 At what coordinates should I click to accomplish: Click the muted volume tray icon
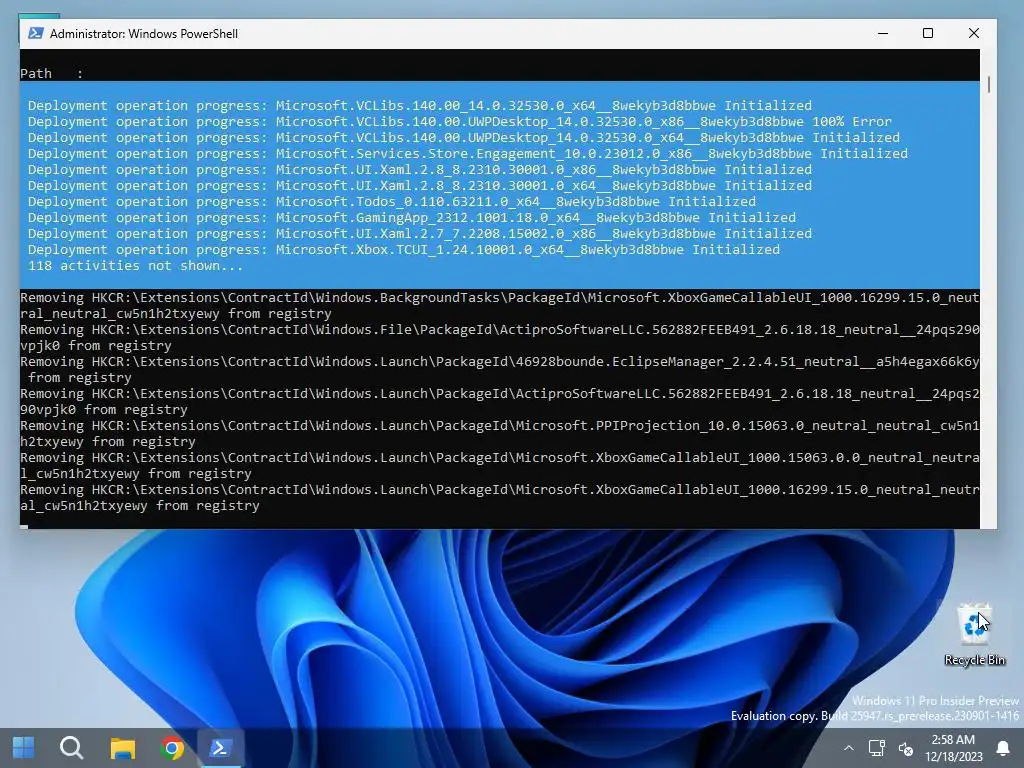click(906, 748)
